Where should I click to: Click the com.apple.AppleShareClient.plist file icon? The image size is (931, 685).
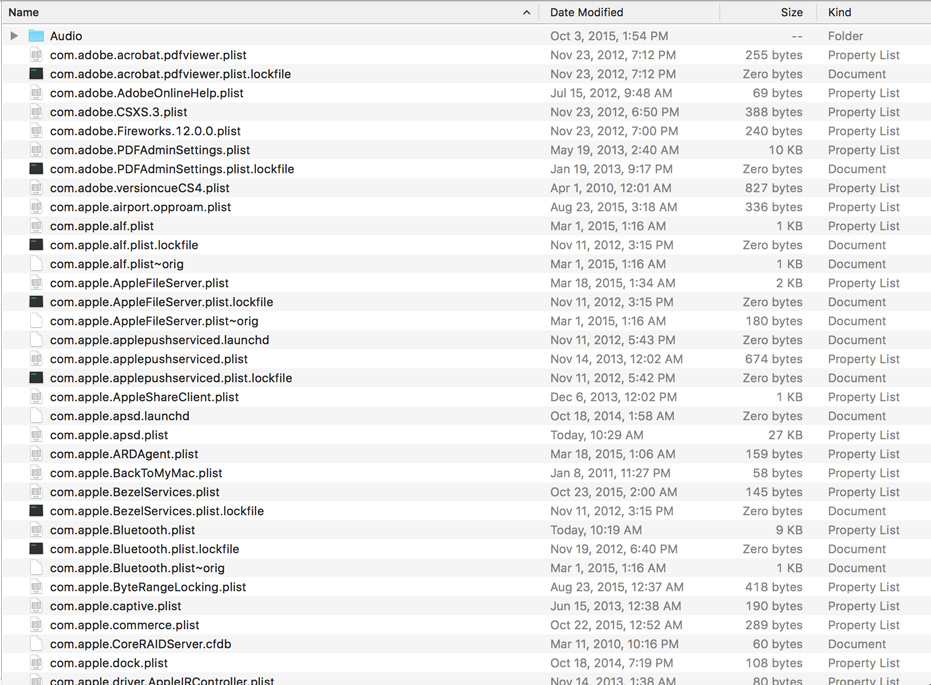(x=36, y=397)
